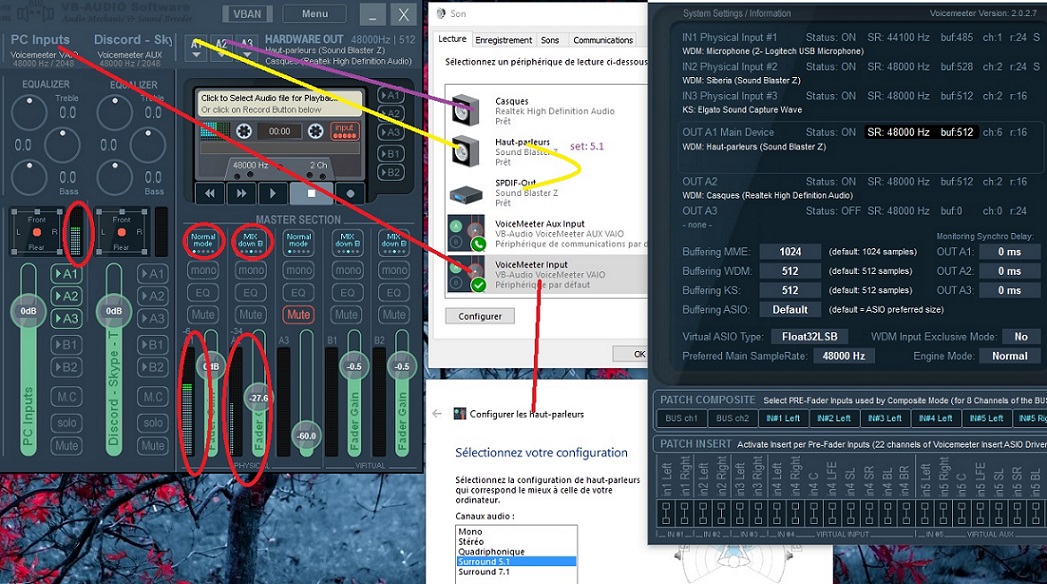Open the Buffering MME 1024 value selector
Screen dimensions: 1047x584
pos(790,252)
